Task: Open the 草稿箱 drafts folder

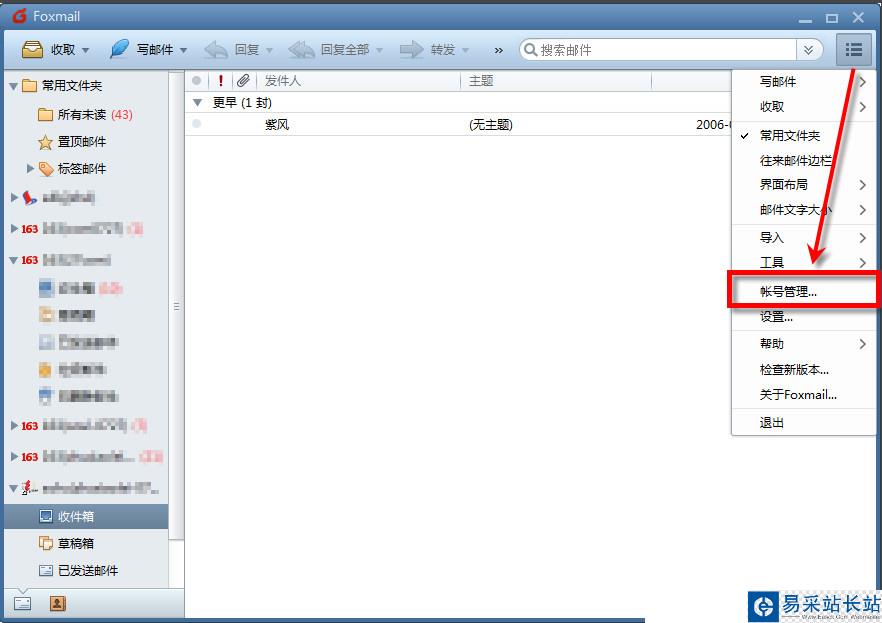Action: (x=75, y=543)
